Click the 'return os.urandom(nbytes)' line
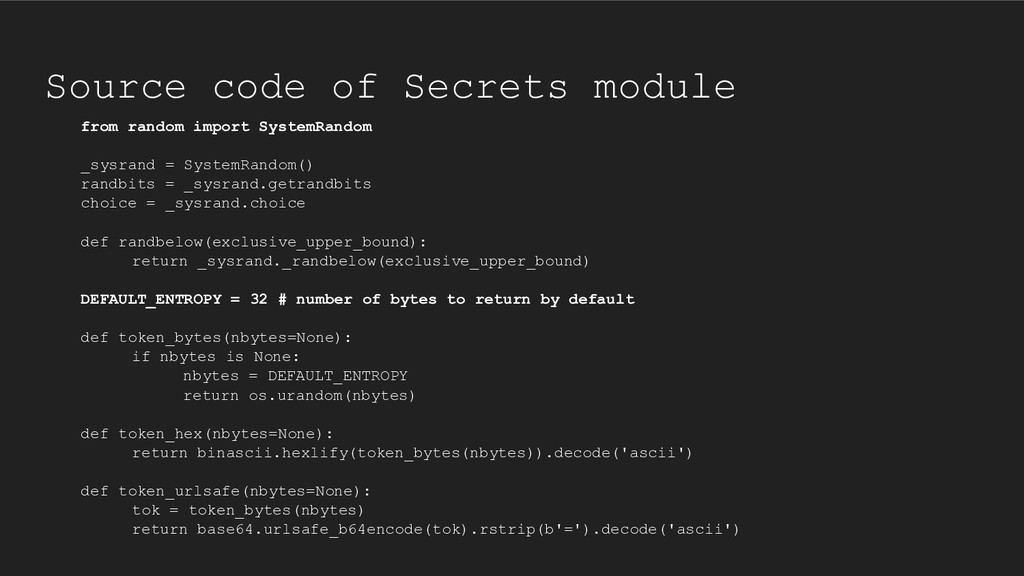Image resolution: width=1024 pixels, height=576 pixels. click(299, 396)
